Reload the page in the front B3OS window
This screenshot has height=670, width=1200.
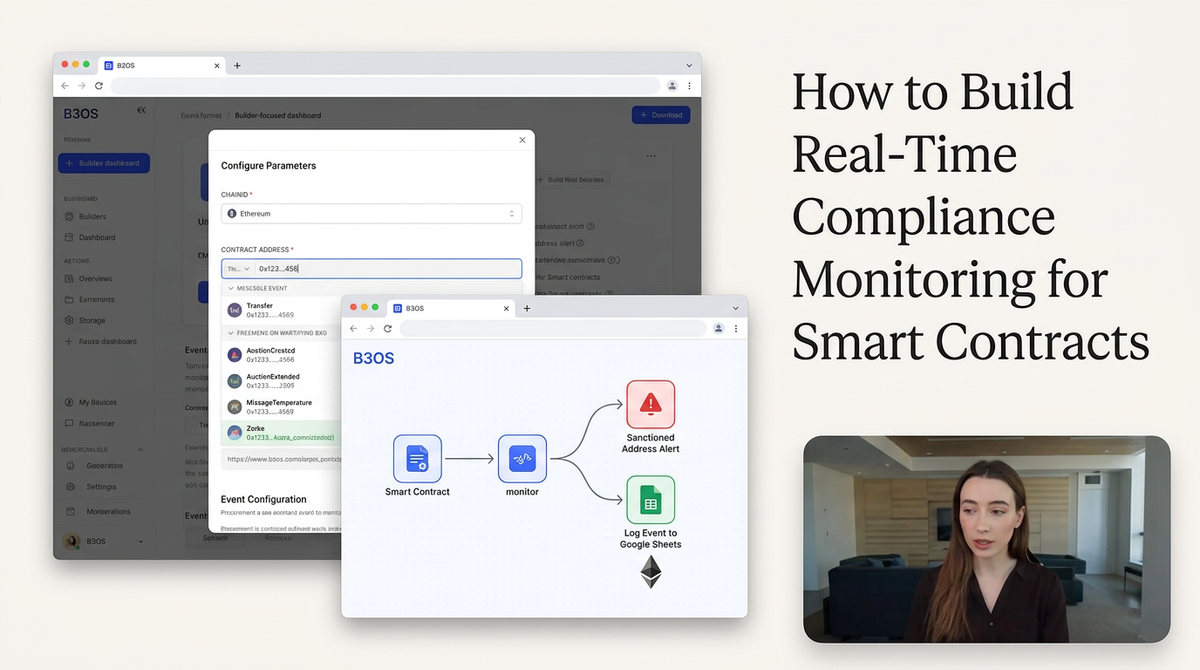(388, 328)
